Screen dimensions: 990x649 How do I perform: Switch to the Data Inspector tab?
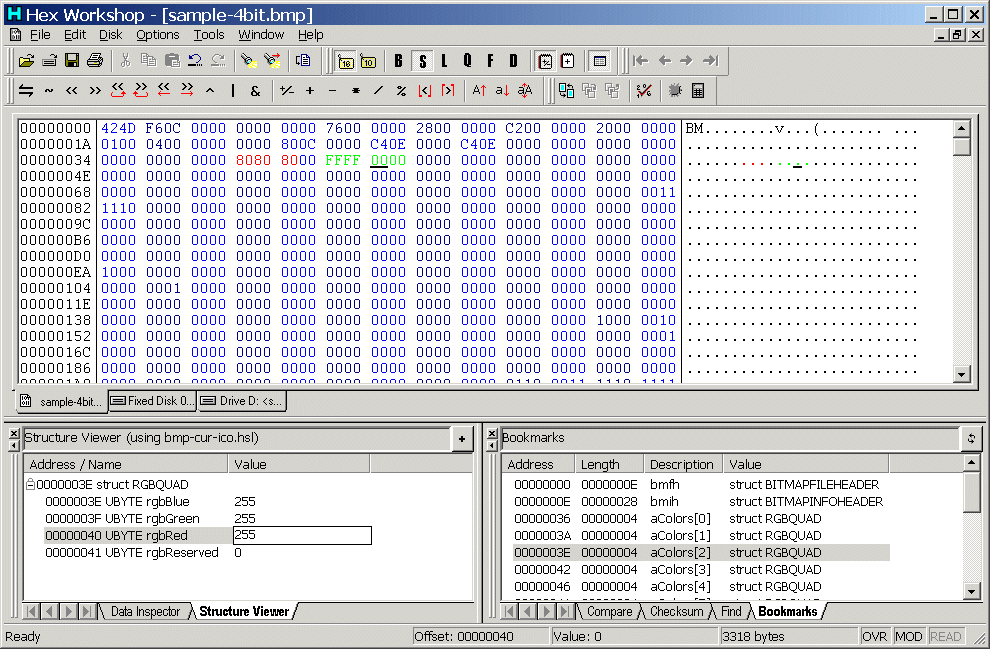(145, 612)
